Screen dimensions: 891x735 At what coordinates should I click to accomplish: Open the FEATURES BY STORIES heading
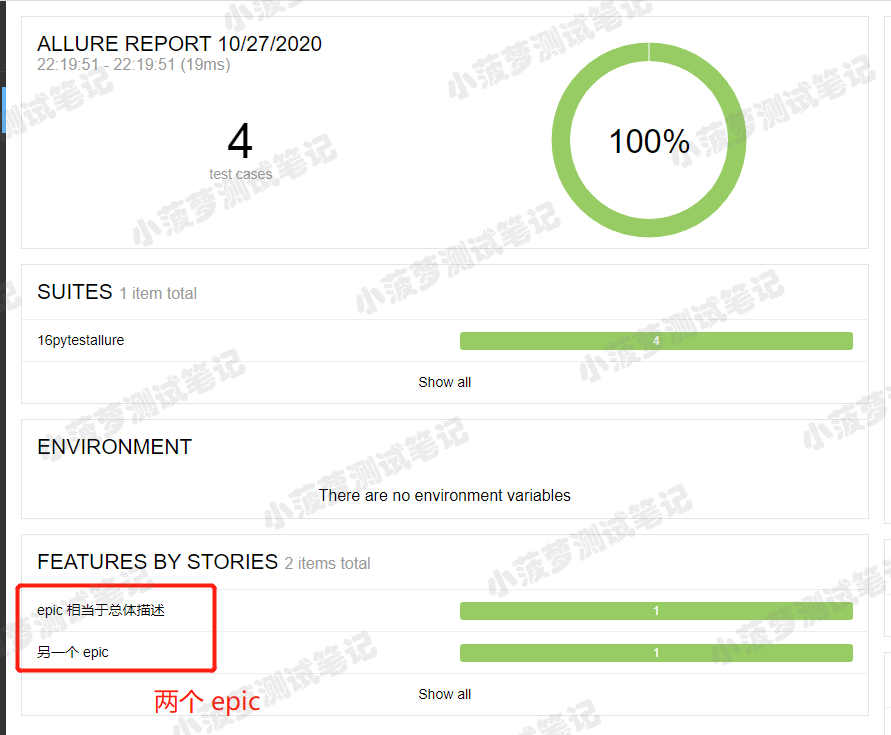pyautogui.click(x=157, y=562)
